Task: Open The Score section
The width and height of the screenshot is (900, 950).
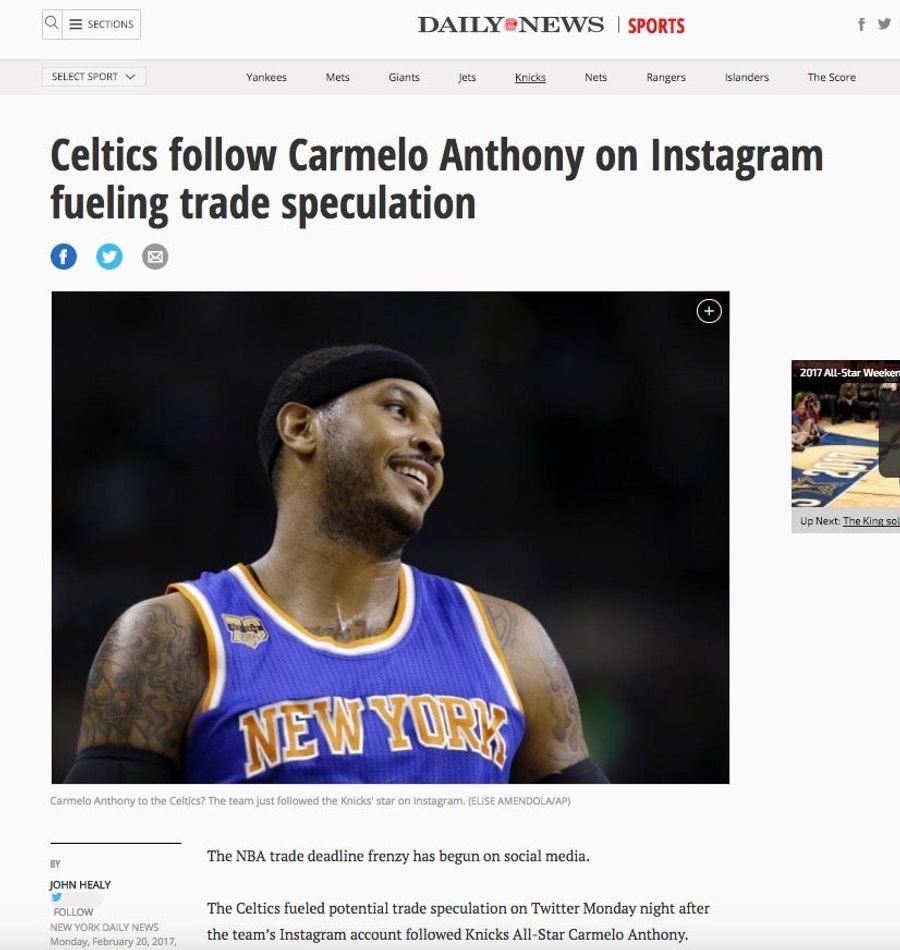Action: point(832,77)
